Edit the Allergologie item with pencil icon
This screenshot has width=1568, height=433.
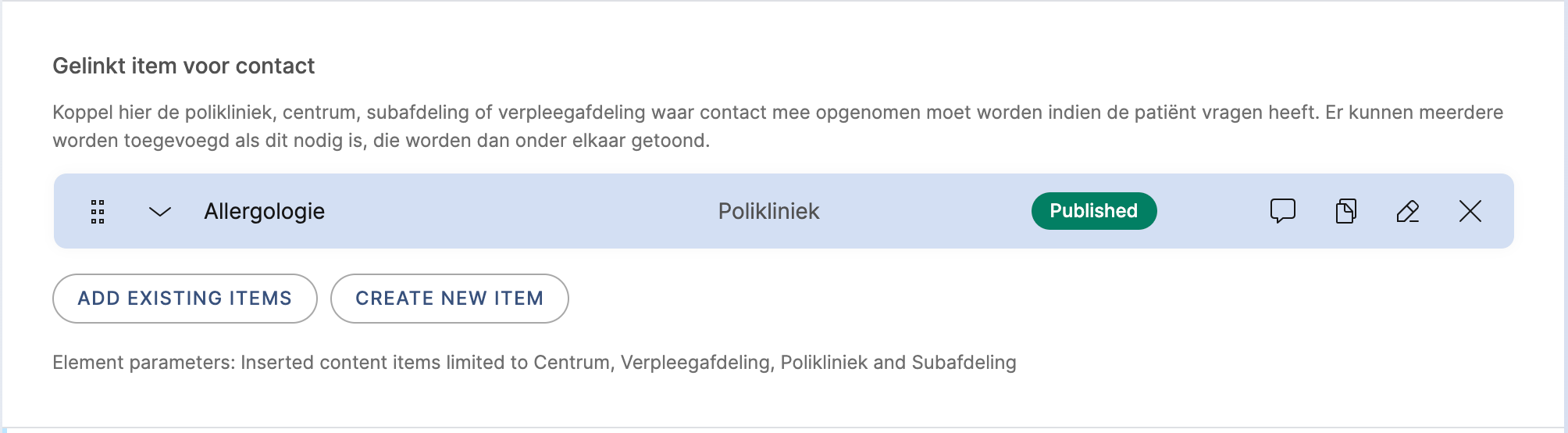pos(1407,211)
